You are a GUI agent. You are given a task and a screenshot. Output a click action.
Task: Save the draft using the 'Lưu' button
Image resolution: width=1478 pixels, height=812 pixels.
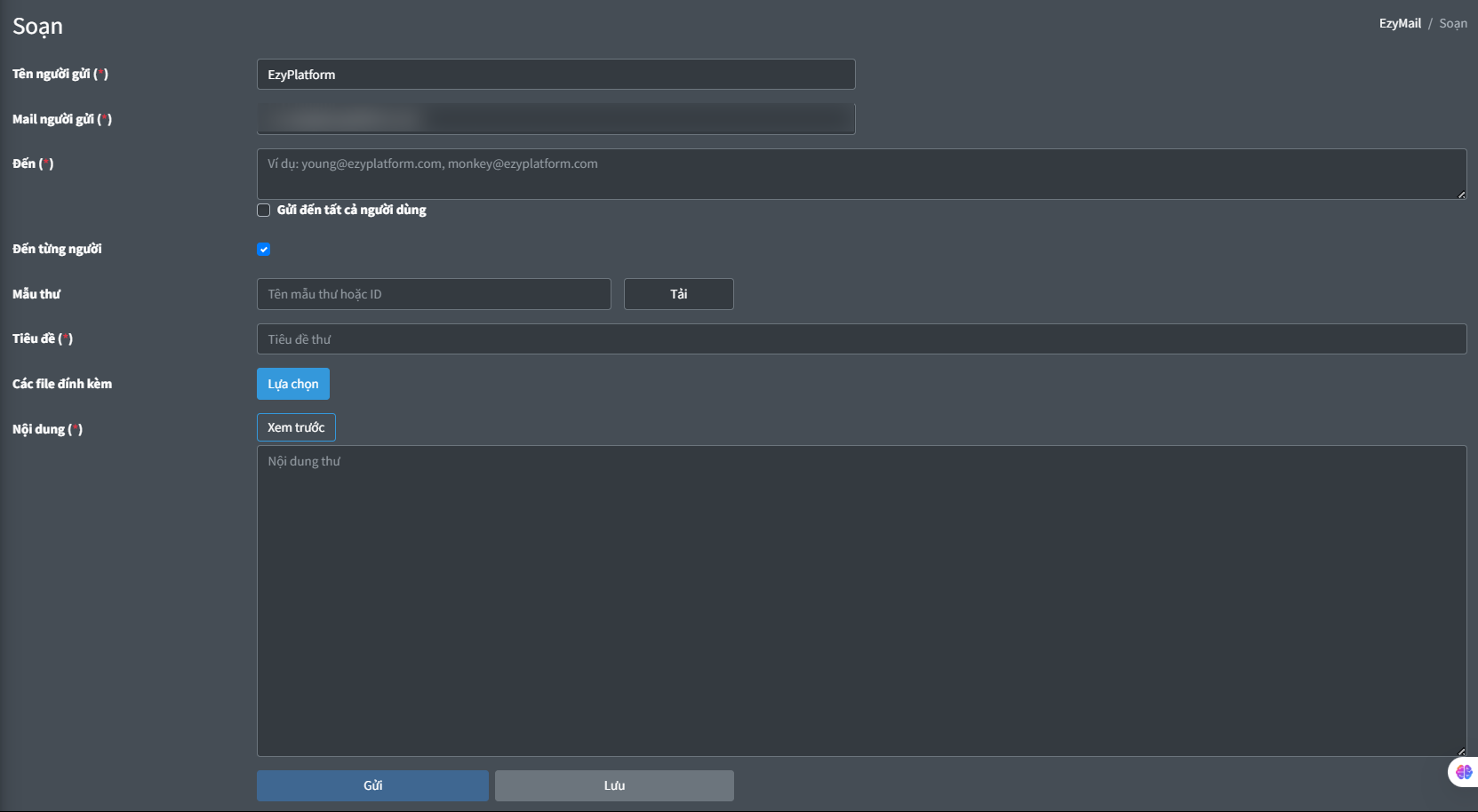pos(613,784)
